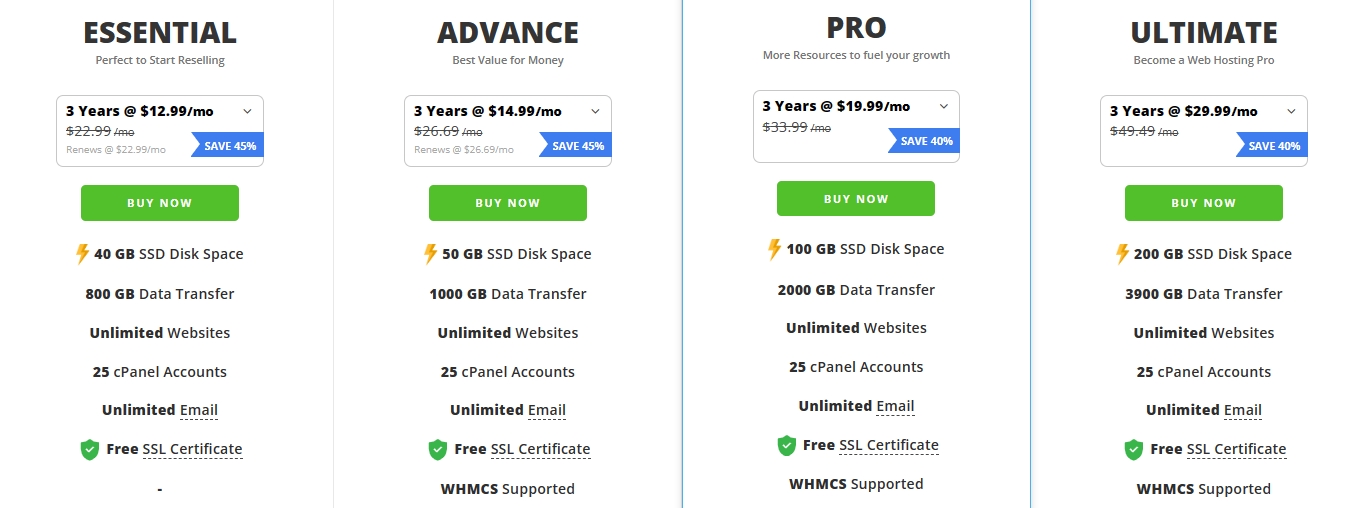This screenshot has height=508, width=1364.
Task: Click the lightning bolt beside 100 GB SSD
Action: click(774, 249)
